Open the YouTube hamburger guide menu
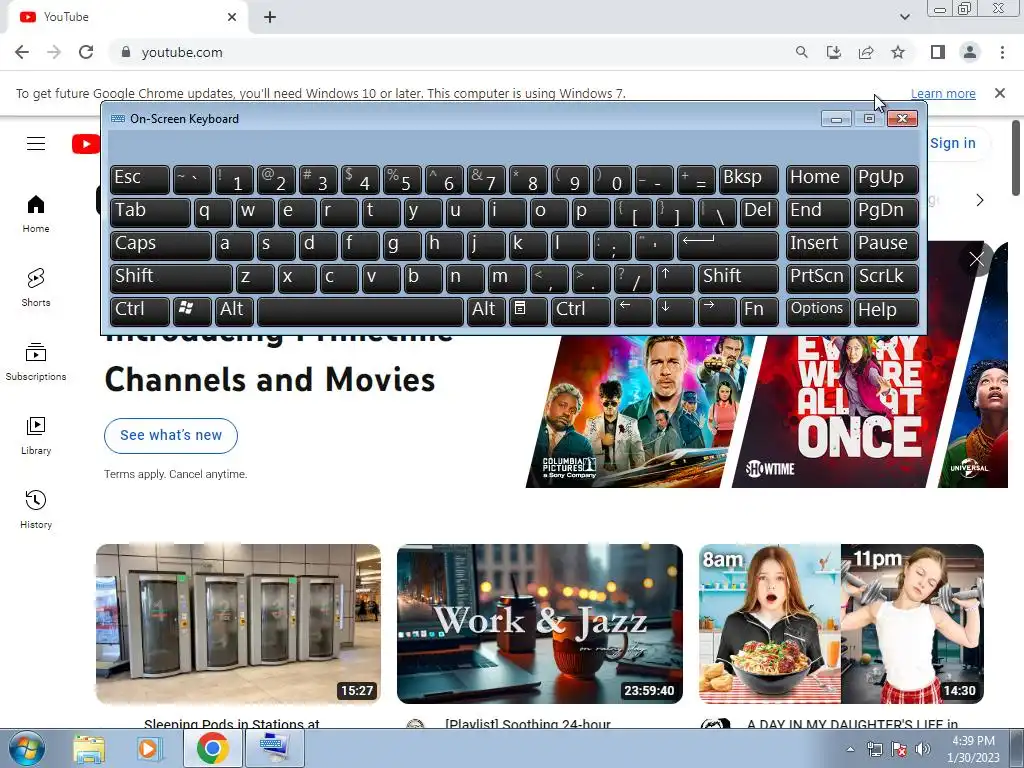Image resolution: width=1024 pixels, height=768 pixels. pyautogui.click(x=36, y=144)
